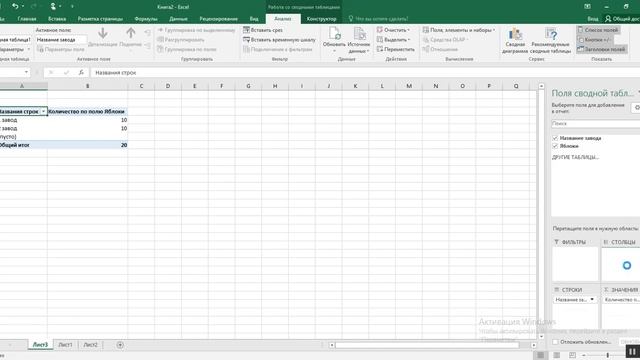640x360 pixels.
Task: Click ДРУГИЕ ТАБЛИЦЫ link in field list
Action: [x=576, y=157]
